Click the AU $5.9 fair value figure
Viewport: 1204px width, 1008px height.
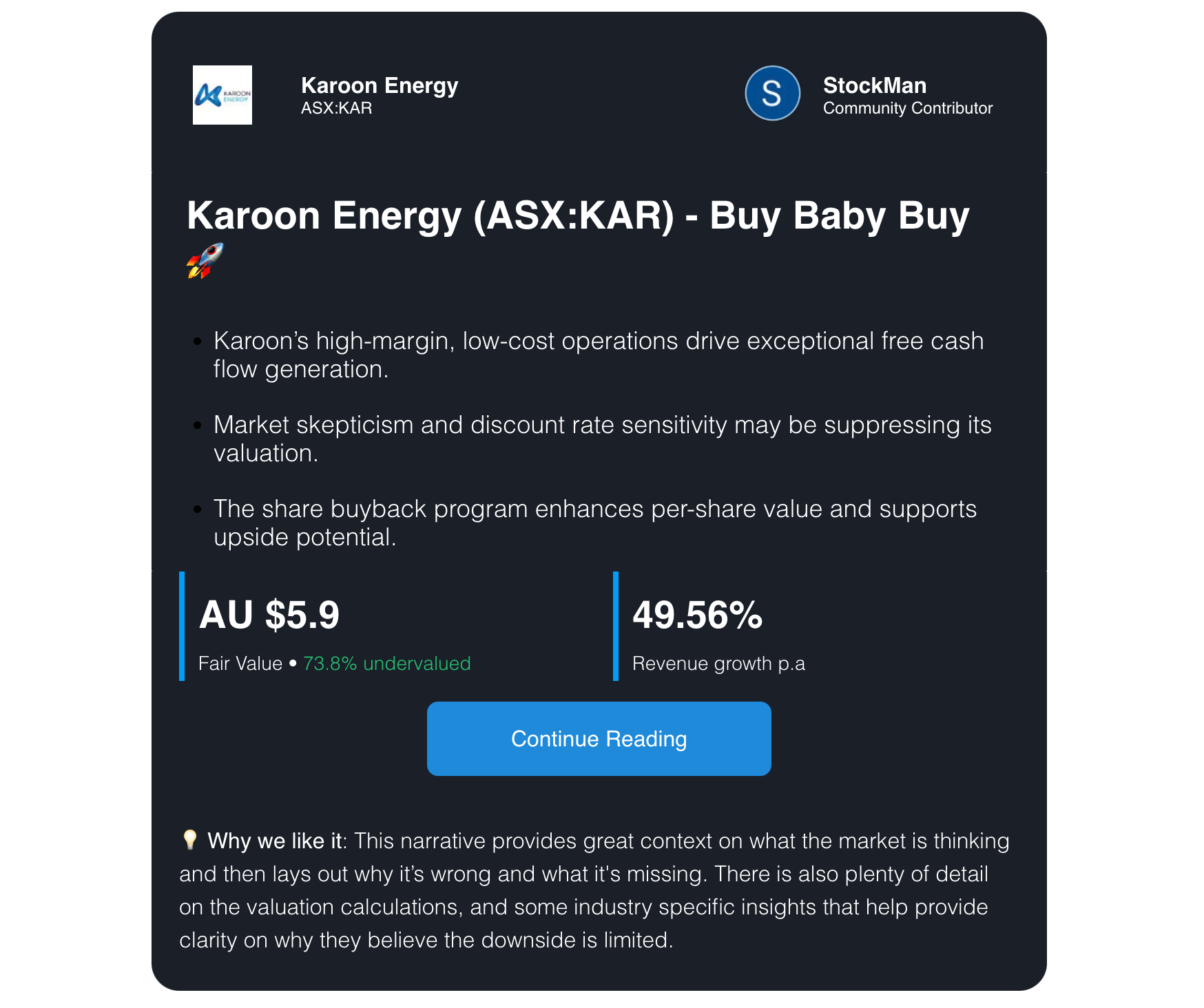click(x=269, y=615)
